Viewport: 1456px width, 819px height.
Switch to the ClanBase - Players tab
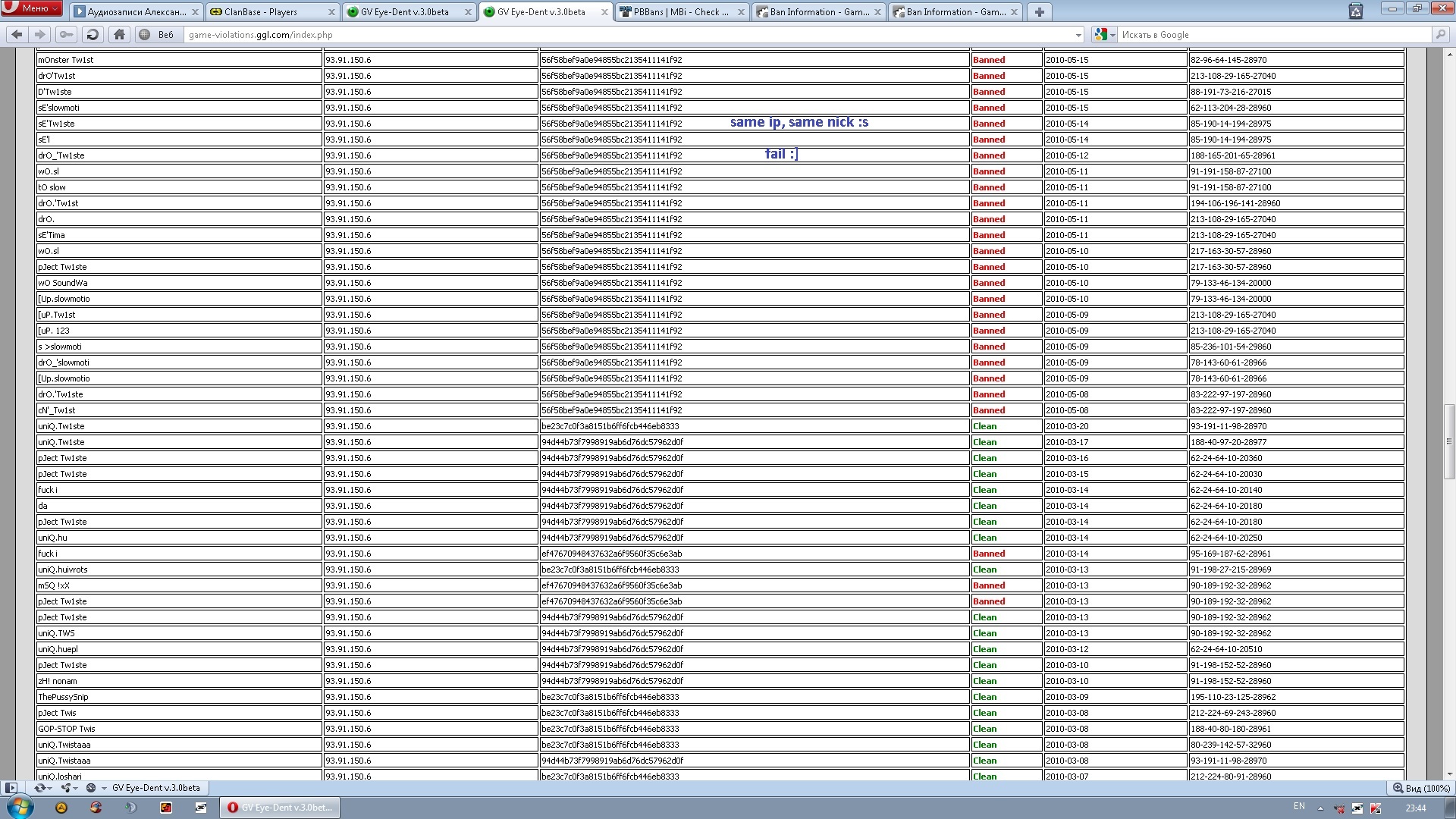[265, 11]
